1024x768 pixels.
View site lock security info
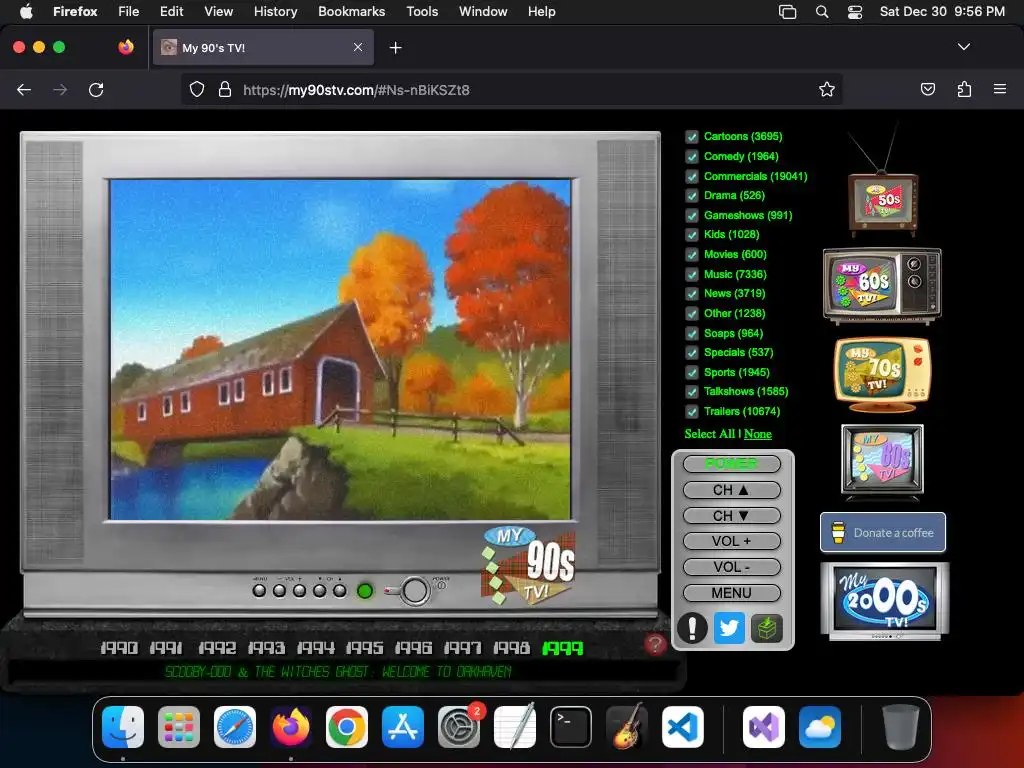click(225, 89)
